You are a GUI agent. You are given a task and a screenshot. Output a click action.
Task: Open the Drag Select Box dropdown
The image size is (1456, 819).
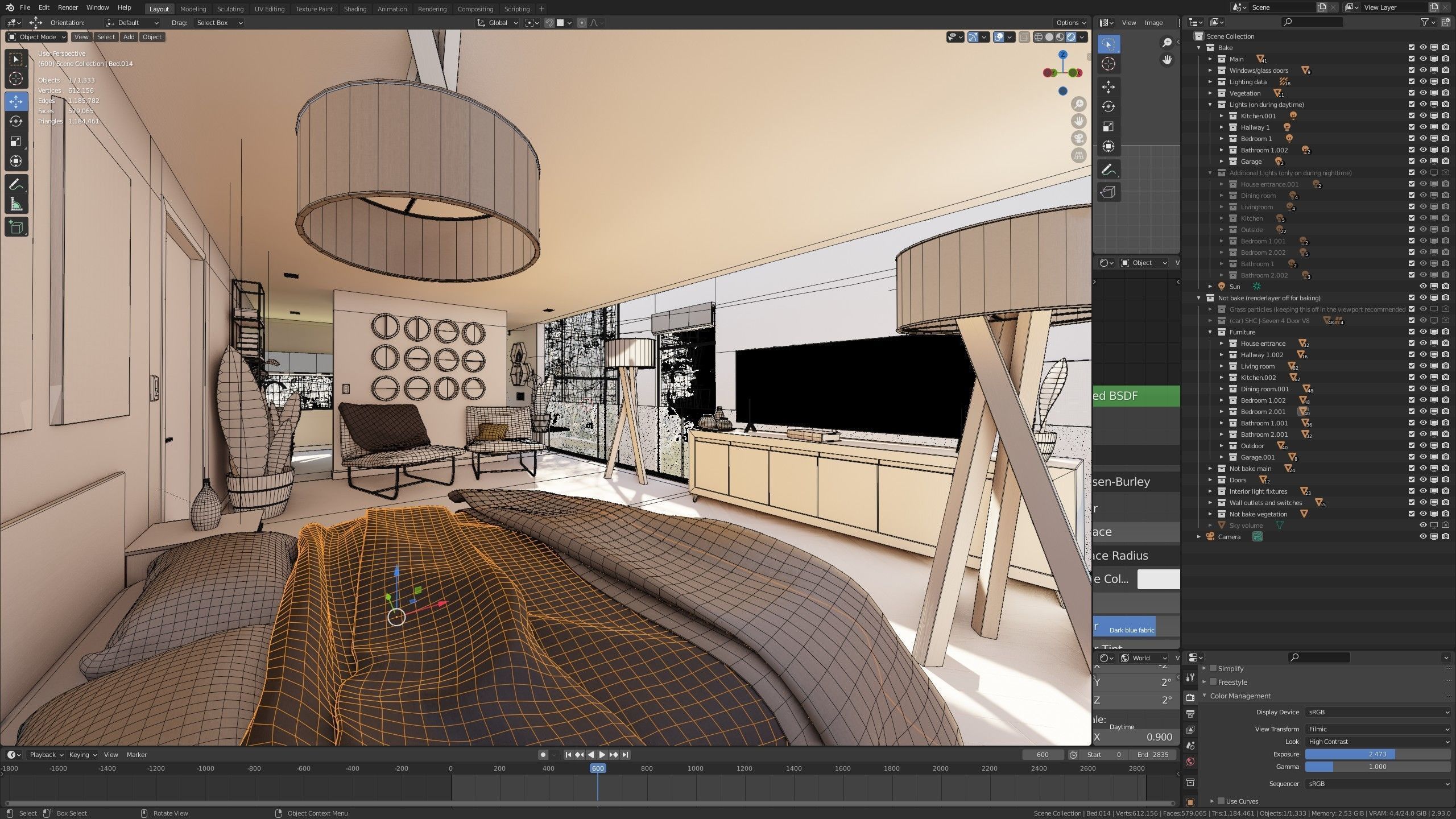click(219, 23)
